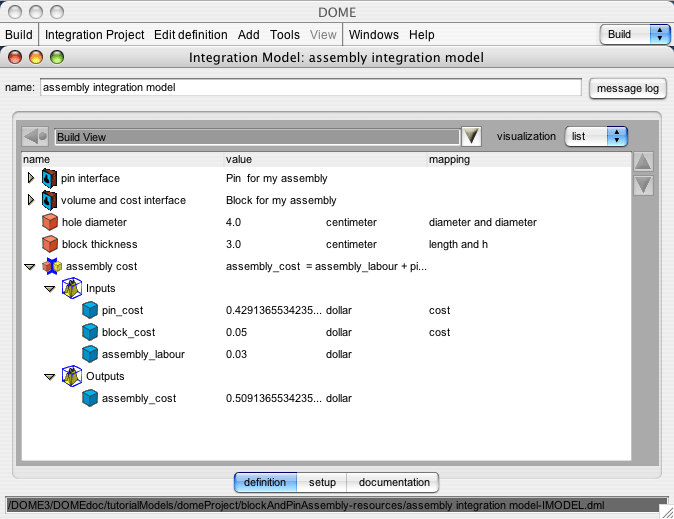This screenshot has width=674, height=519.
Task: Click the pin_cost 'cost' mapping cell
Action: (439, 310)
